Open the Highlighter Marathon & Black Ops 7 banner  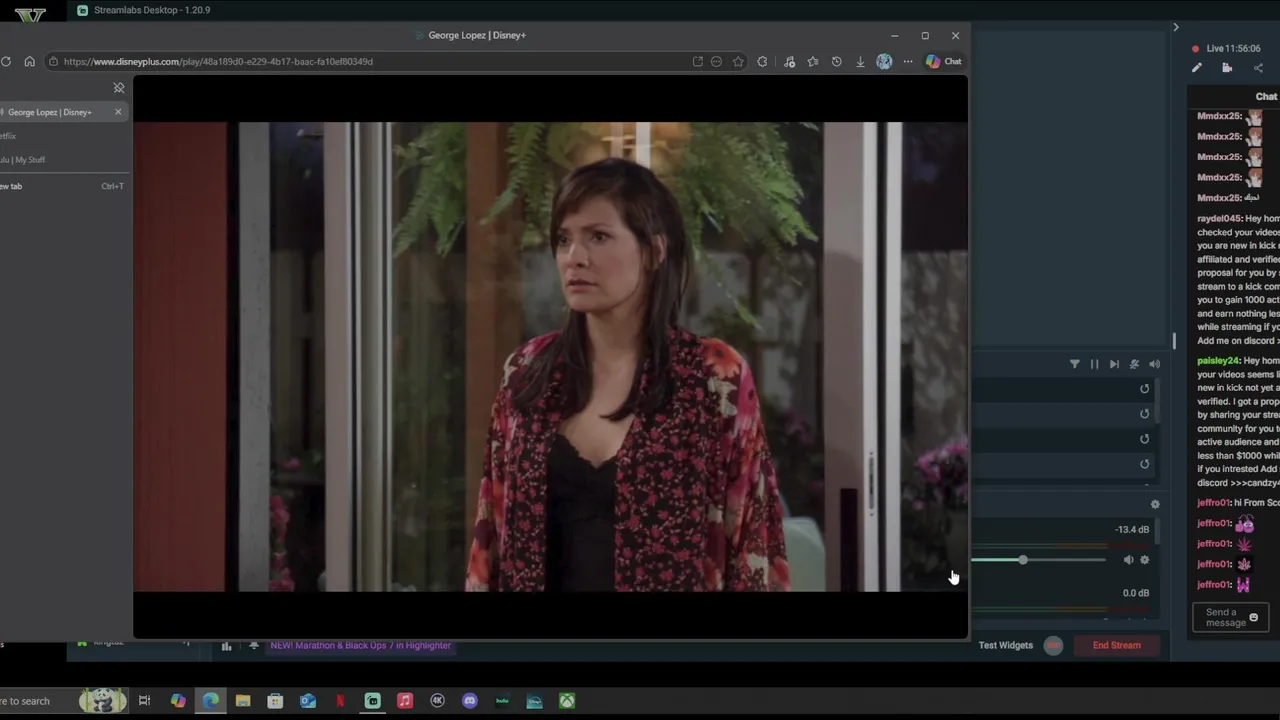pyautogui.click(x=360, y=645)
